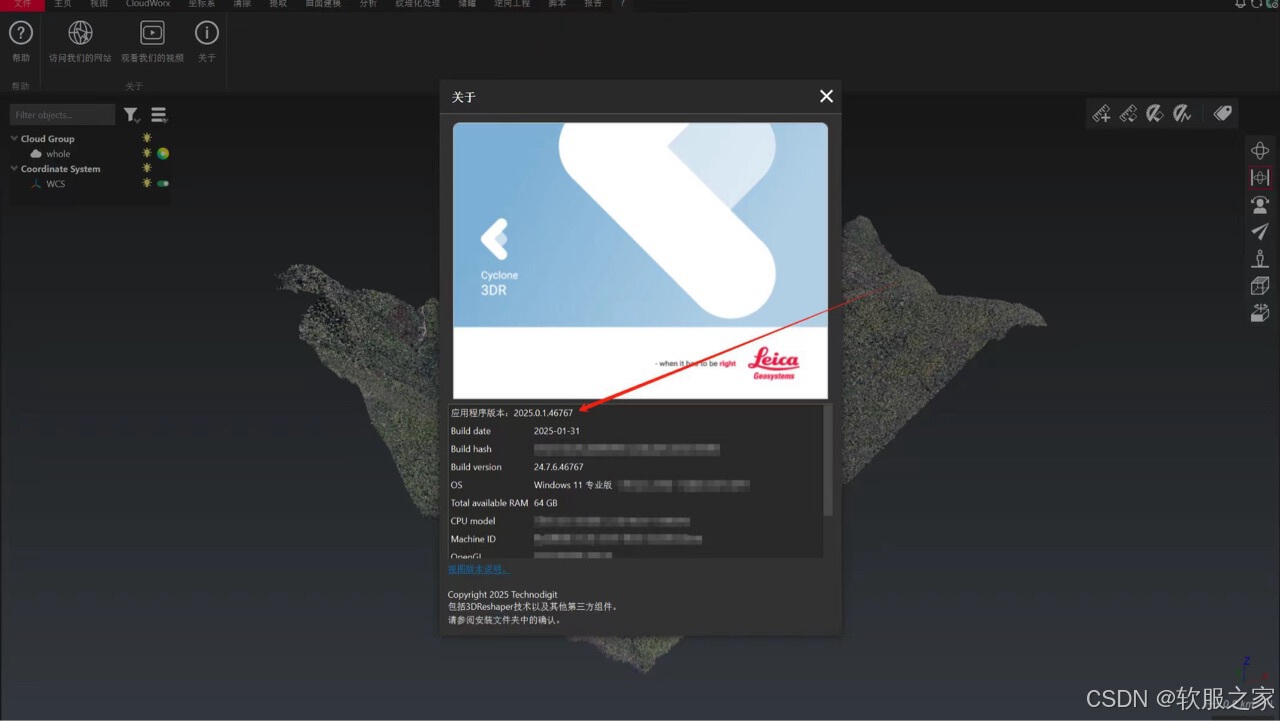
Task: Select the Total available RAM 64 GB value
Action: [x=546, y=503]
